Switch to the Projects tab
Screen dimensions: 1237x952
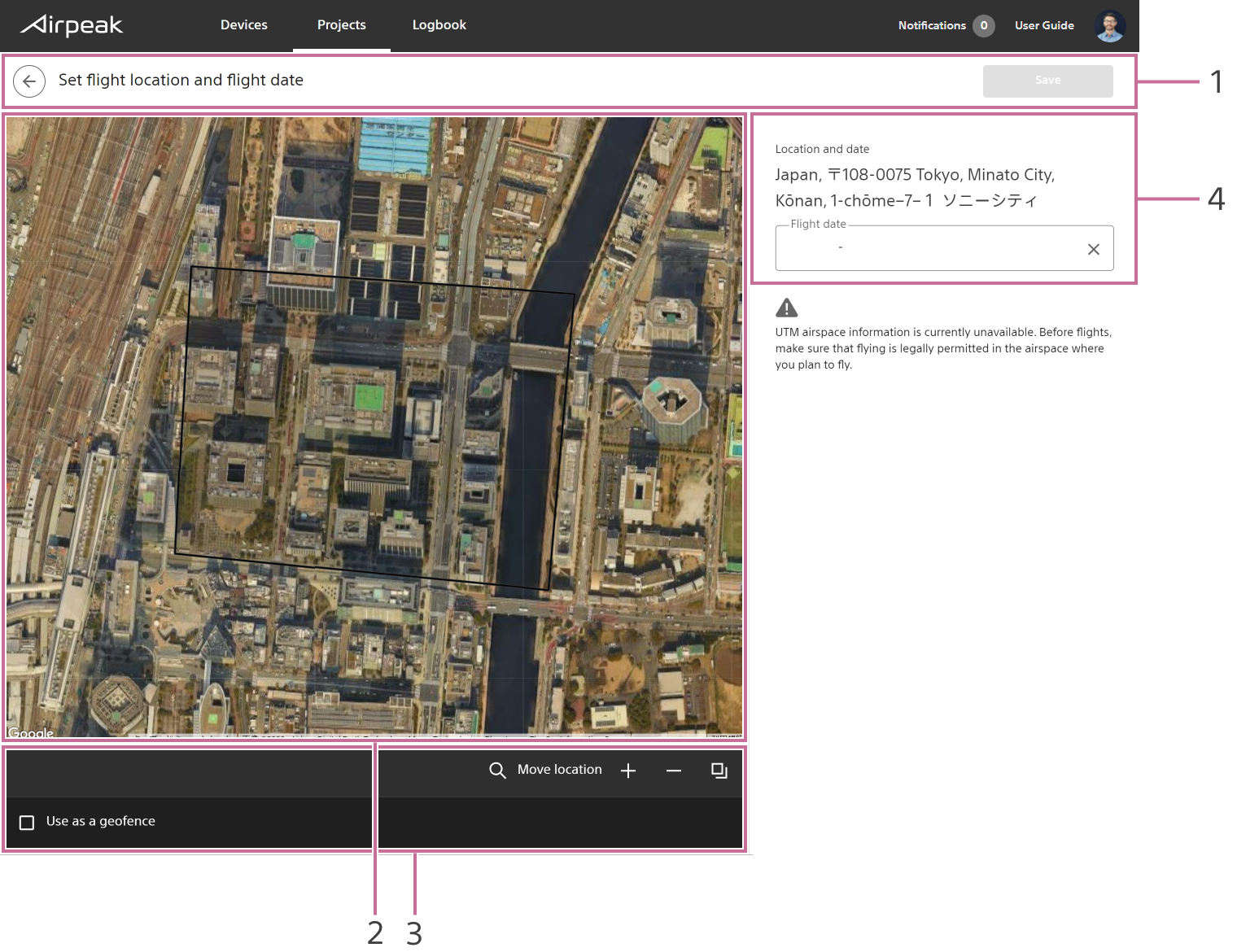tap(342, 25)
